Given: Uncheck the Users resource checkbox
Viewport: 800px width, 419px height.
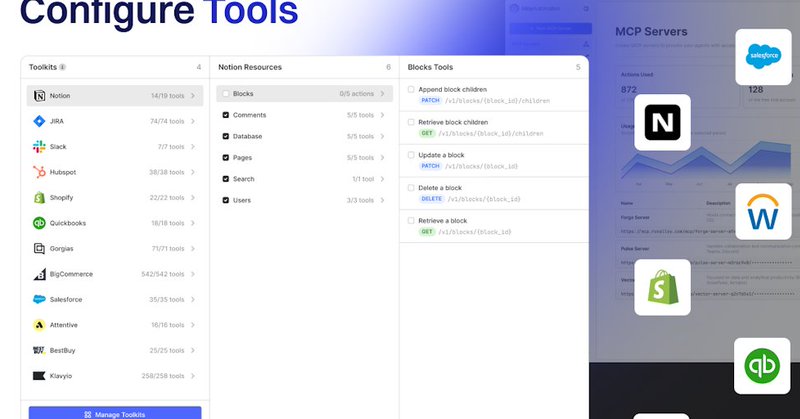Looking at the screenshot, I should 226,201.
